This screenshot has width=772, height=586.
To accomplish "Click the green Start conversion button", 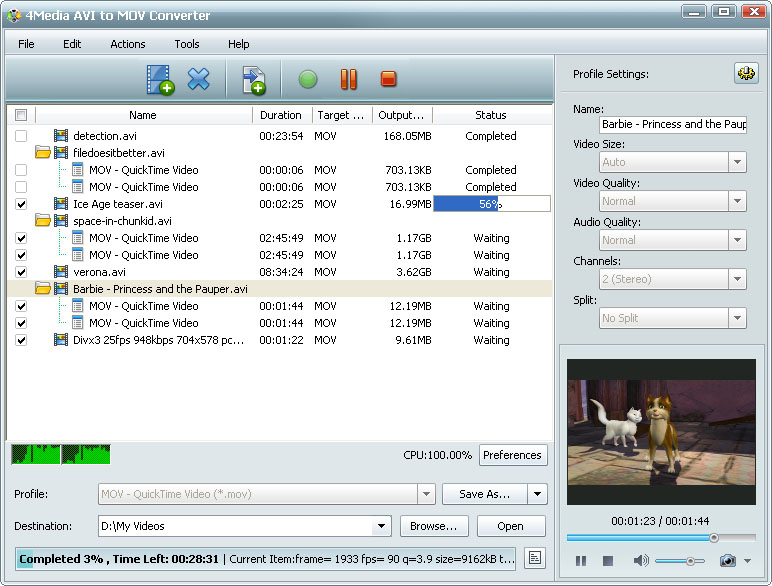I will pos(308,79).
